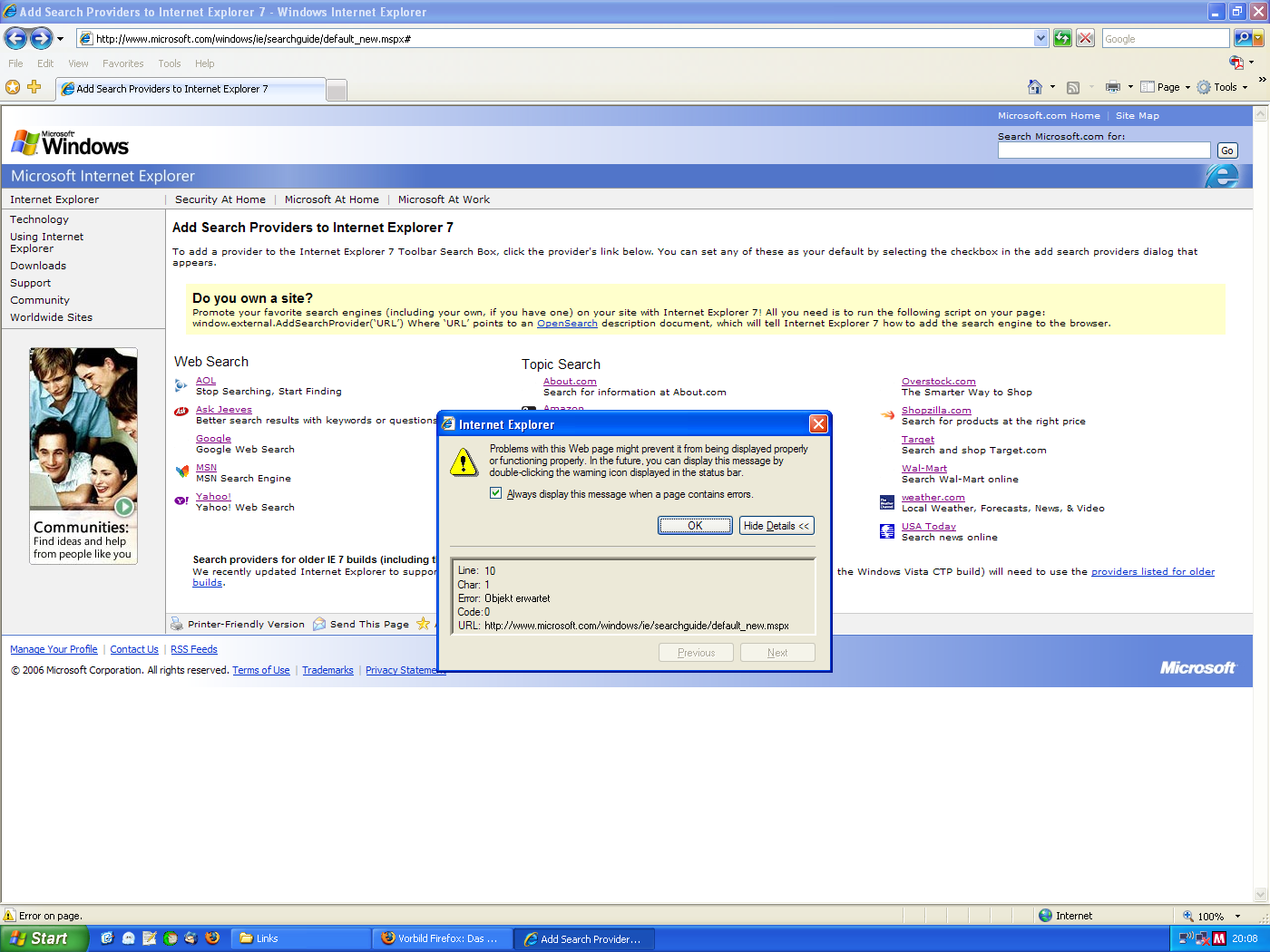Launch Firefox from quick launch bar

(212, 938)
